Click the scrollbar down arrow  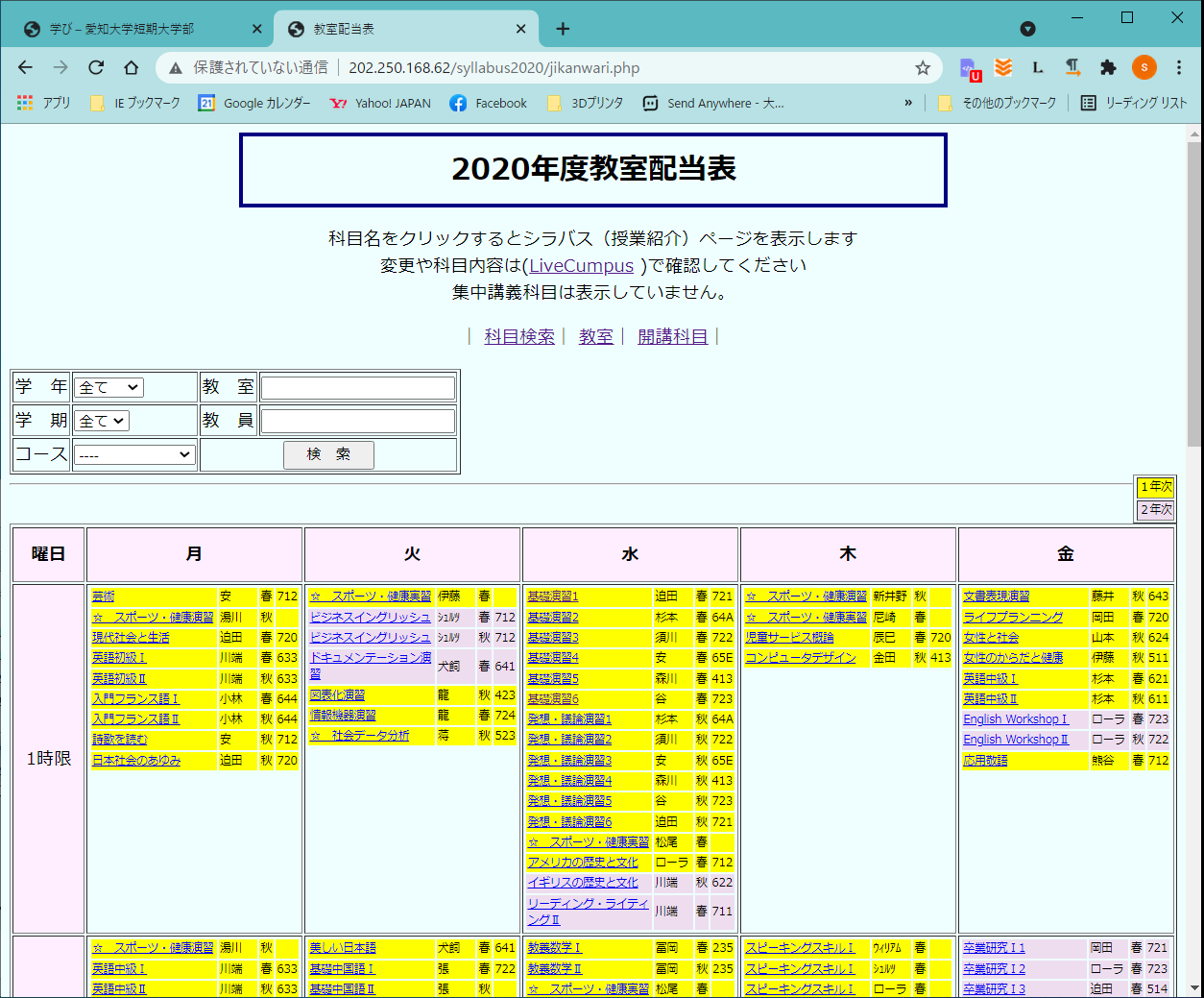click(x=1193, y=987)
